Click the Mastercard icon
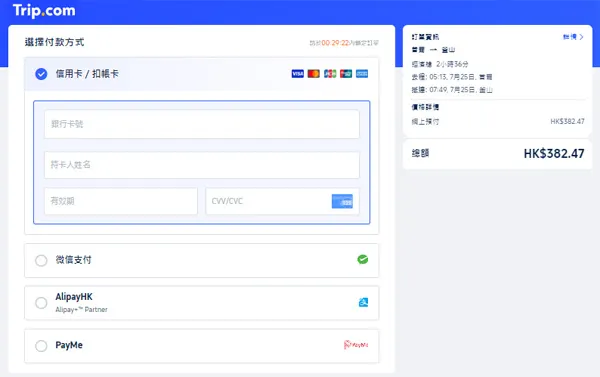600x377 pixels. point(313,73)
